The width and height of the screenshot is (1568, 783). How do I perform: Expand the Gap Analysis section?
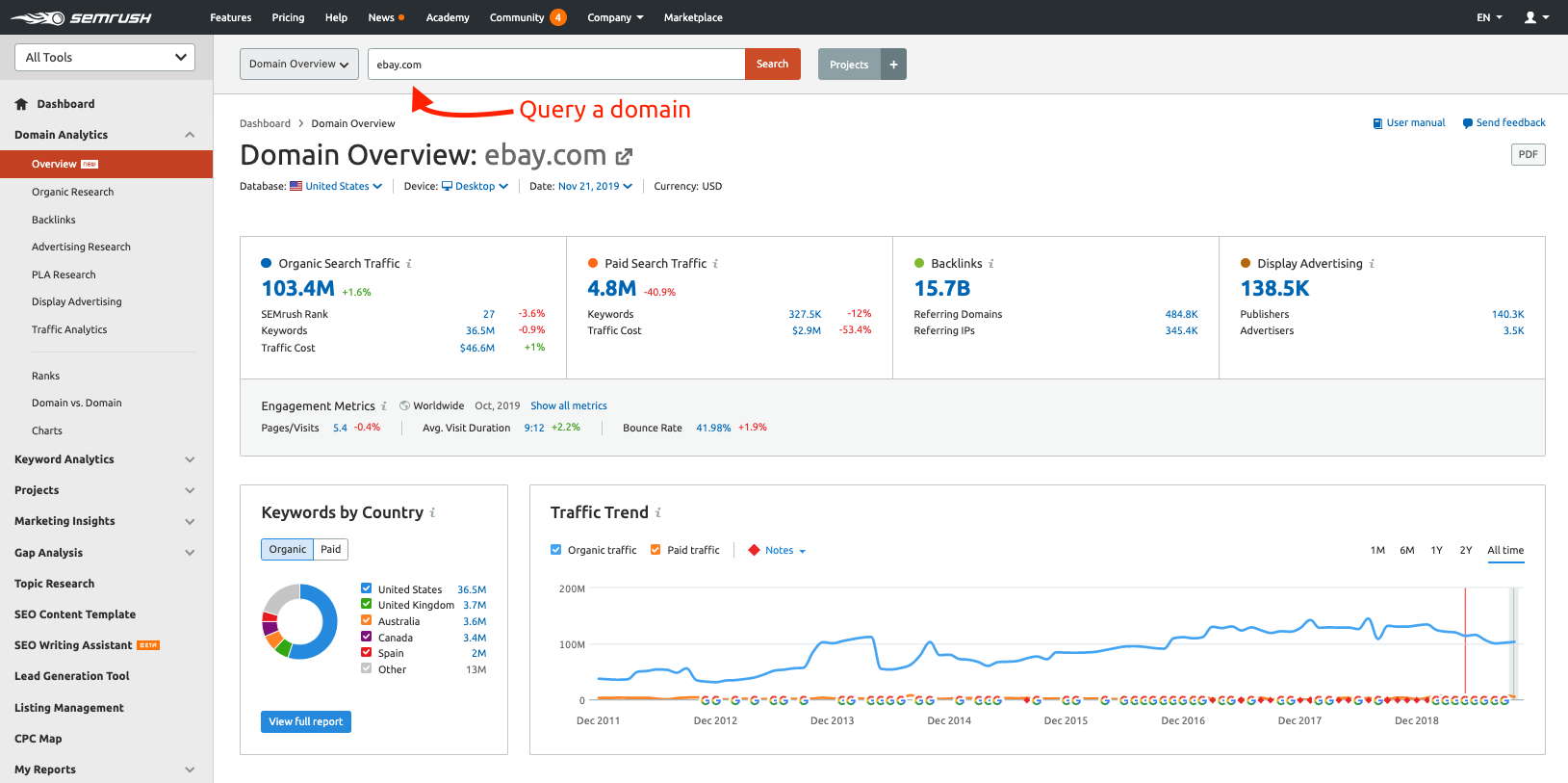pos(190,553)
